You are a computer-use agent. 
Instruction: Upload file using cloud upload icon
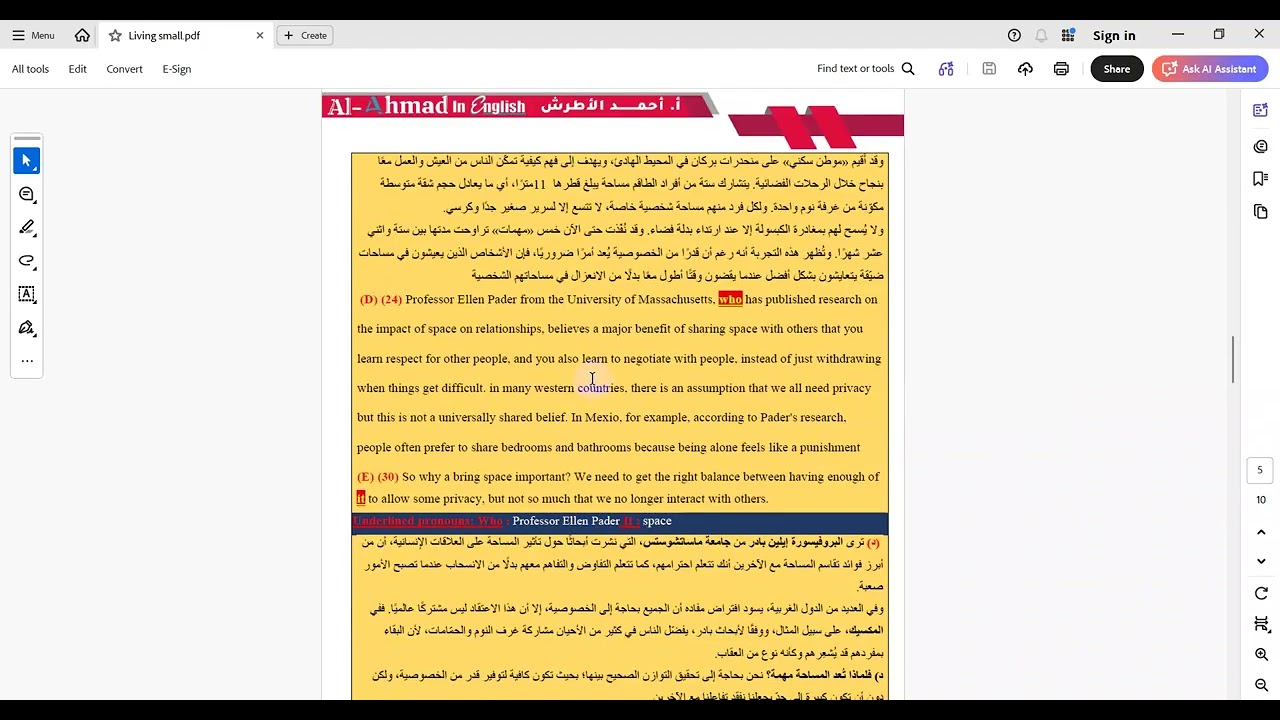tap(1025, 69)
